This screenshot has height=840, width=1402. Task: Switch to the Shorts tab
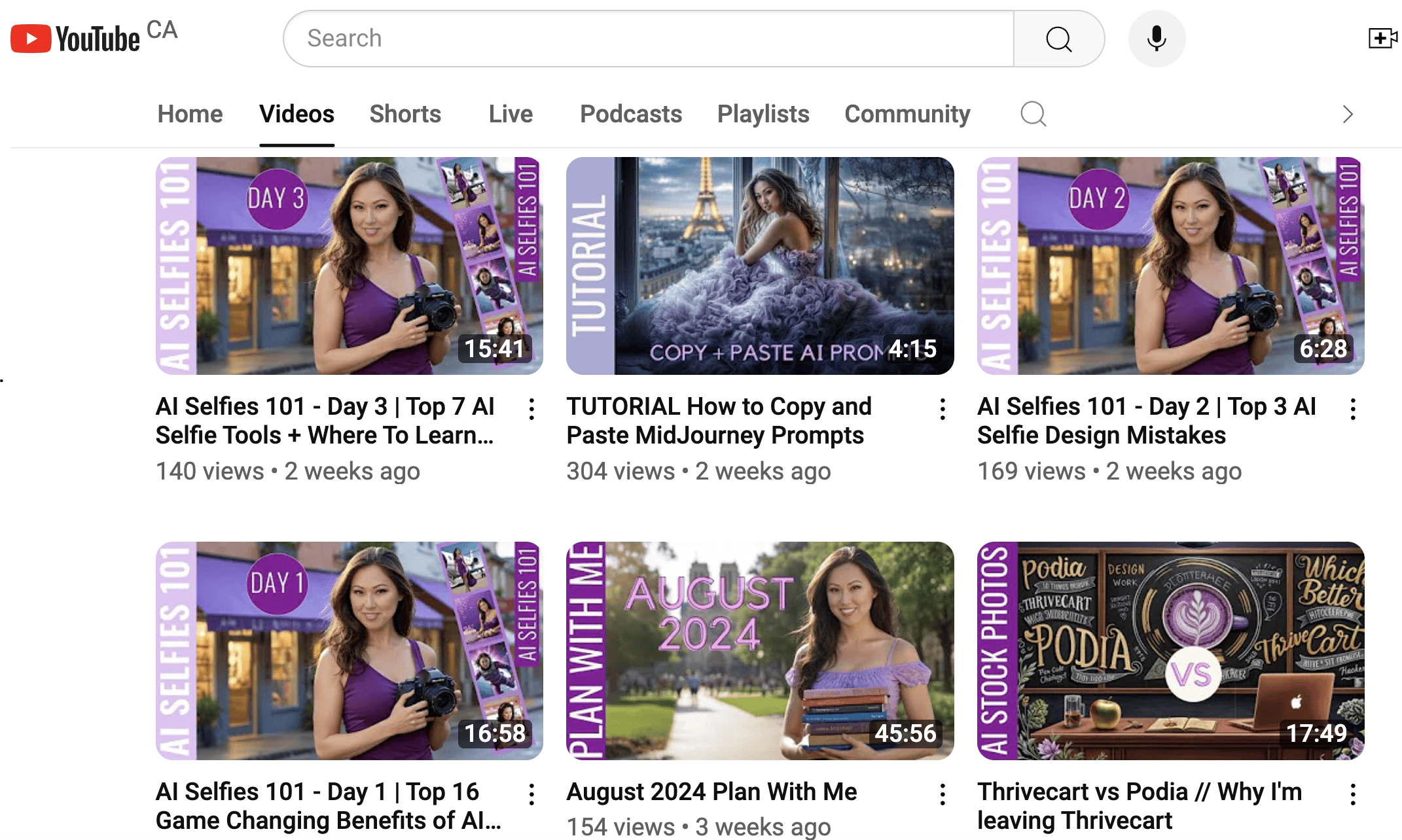(x=405, y=114)
